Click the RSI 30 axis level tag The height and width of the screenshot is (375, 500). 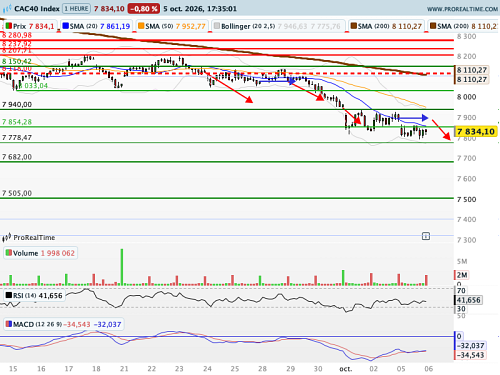click(461, 309)
